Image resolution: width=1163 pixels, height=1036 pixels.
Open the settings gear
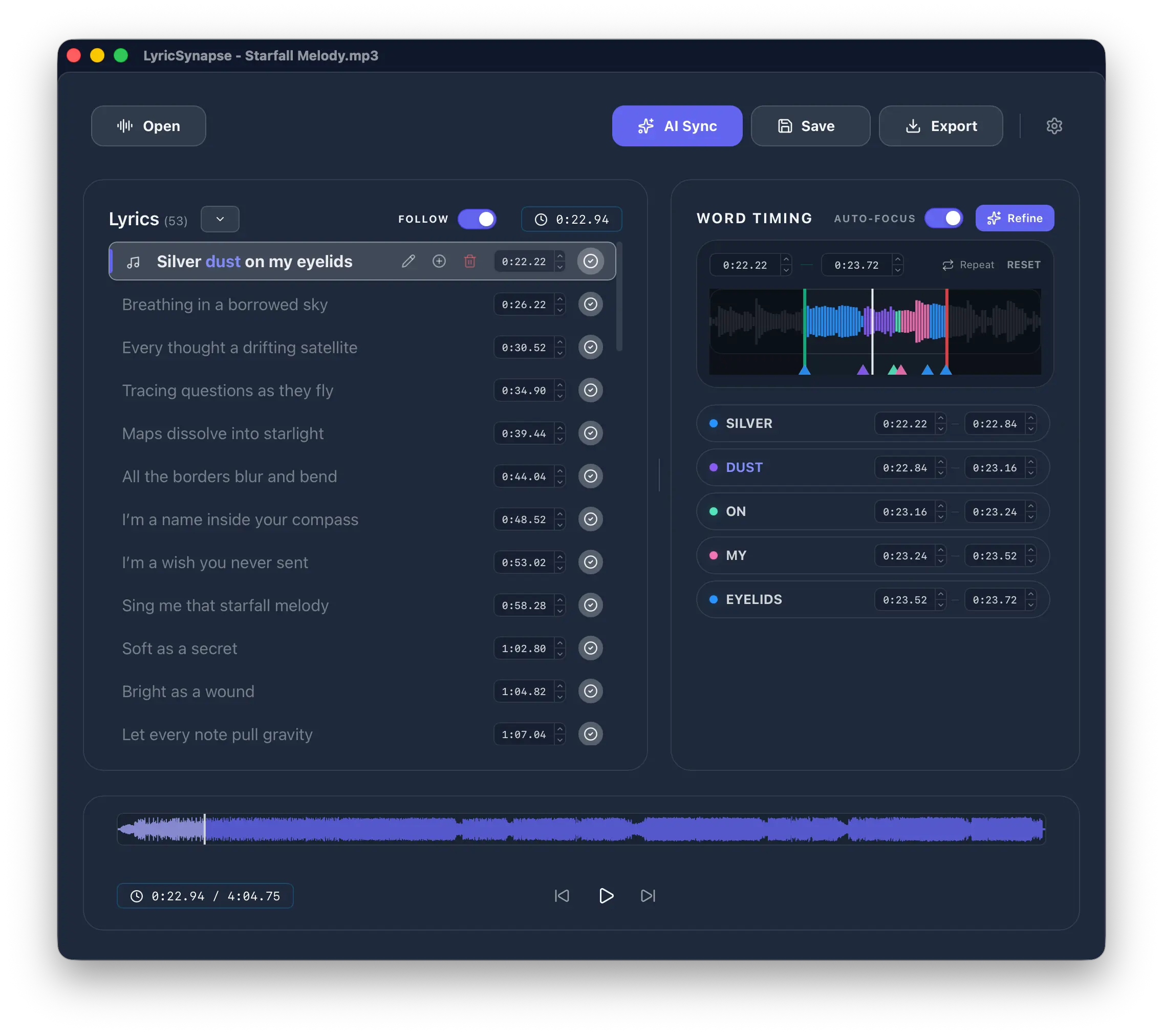(x=1053, y=126)
